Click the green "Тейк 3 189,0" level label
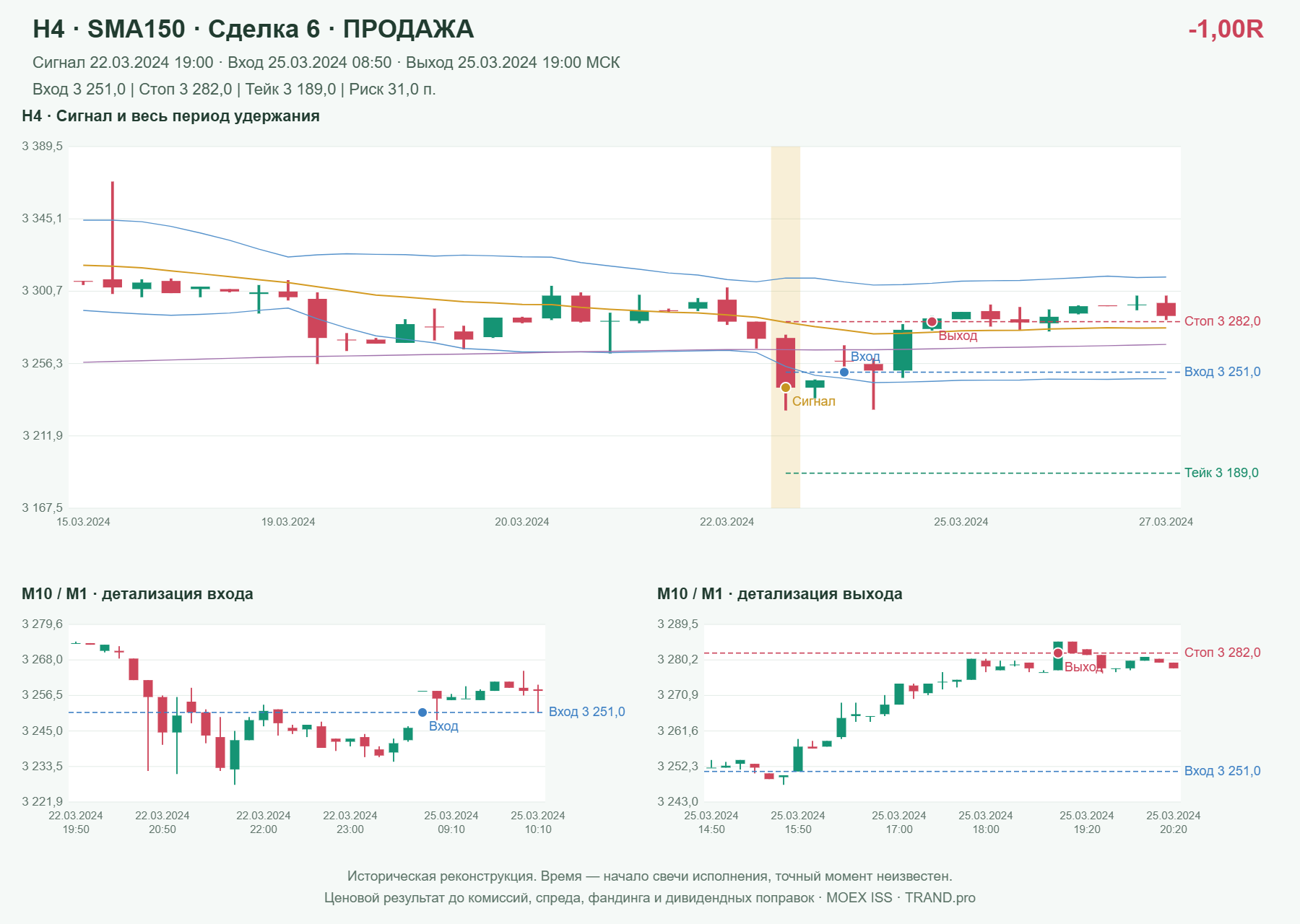The width and height of the screenshot is (1300, 924). point(1221,473)
